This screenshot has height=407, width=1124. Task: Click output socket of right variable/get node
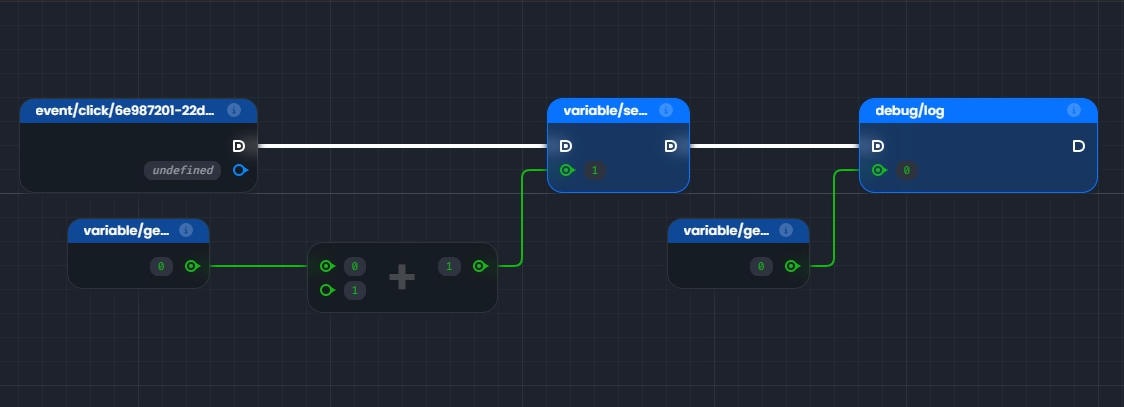[x=792, y=267]
